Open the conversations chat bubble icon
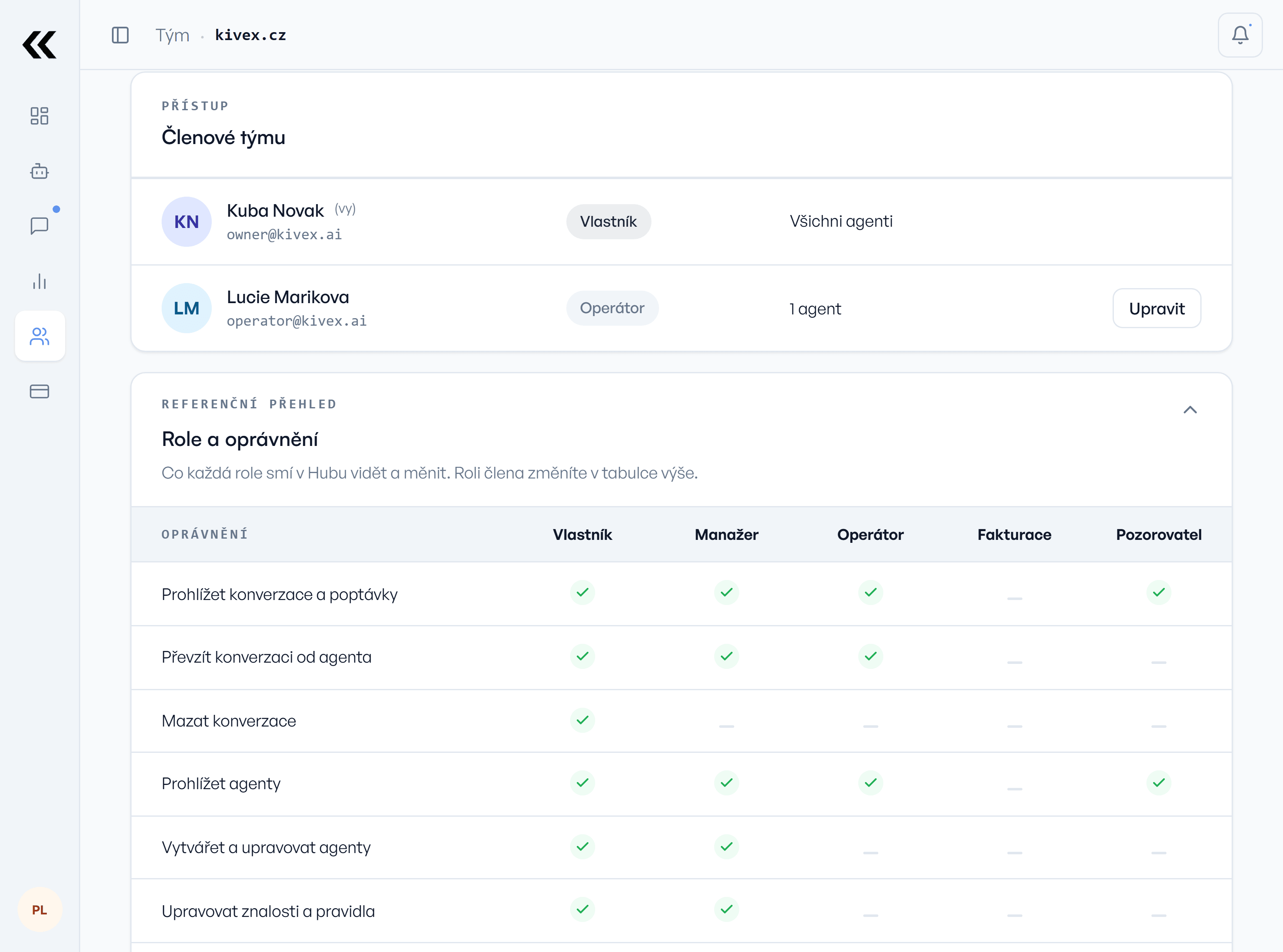The width and height of the screenshot is (1283, 952). pyautogui.click(x=39, y=226)
